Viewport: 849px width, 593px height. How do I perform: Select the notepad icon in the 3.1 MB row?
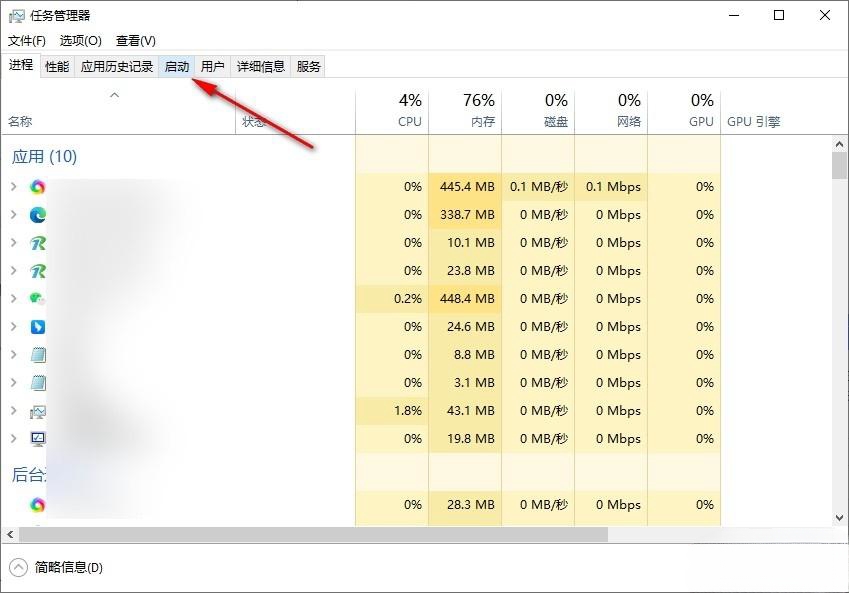point(37,383)
